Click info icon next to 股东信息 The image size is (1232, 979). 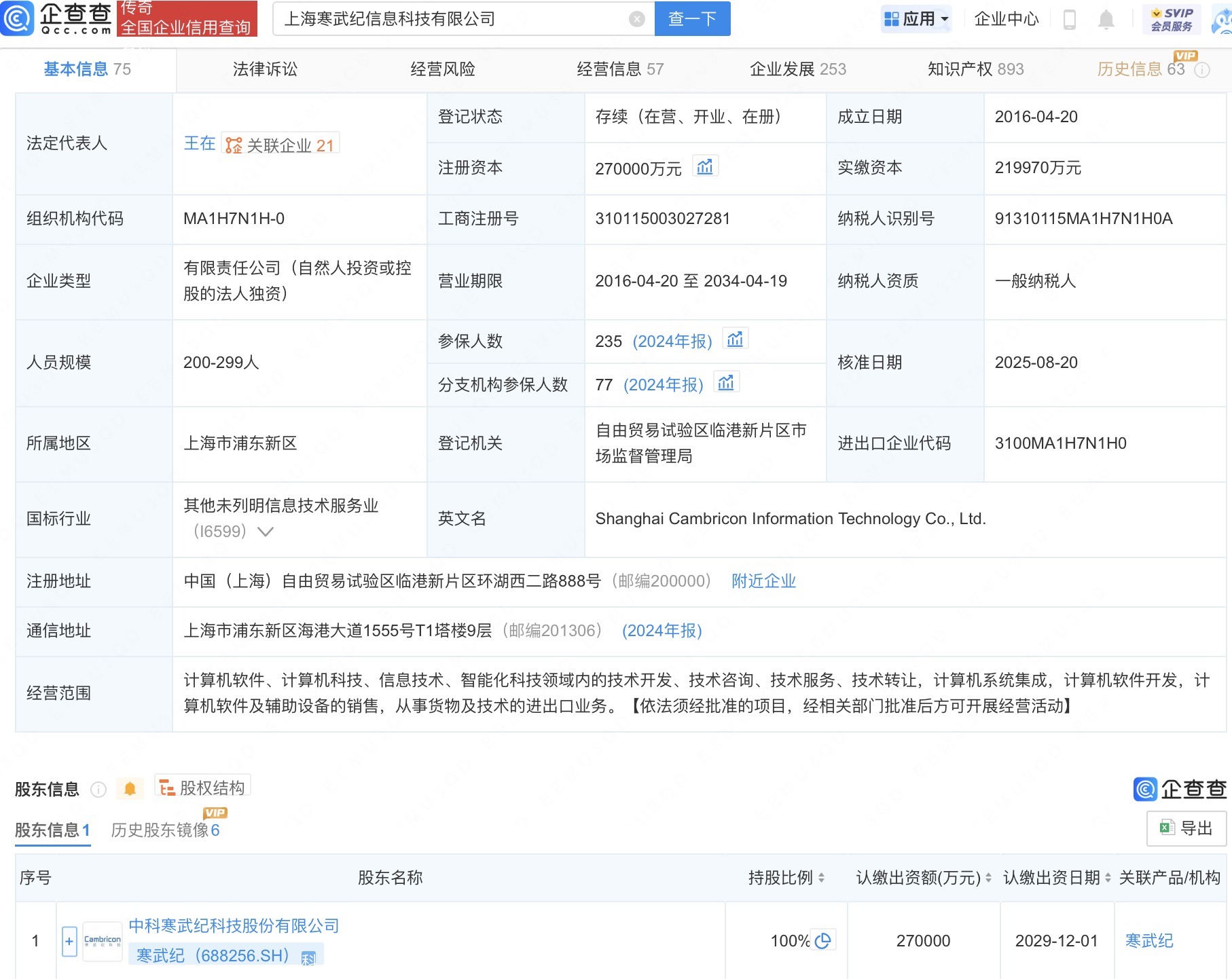[98, 790]
